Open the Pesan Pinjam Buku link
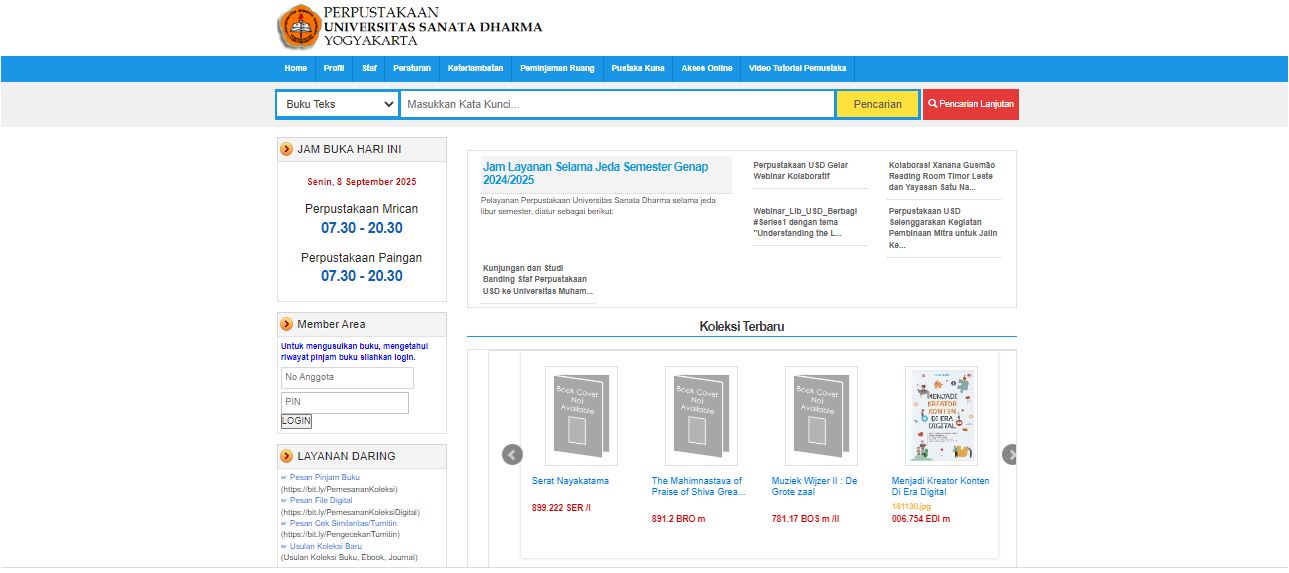Viewport: 1289px width, 573px height. (x=323, y=477)
